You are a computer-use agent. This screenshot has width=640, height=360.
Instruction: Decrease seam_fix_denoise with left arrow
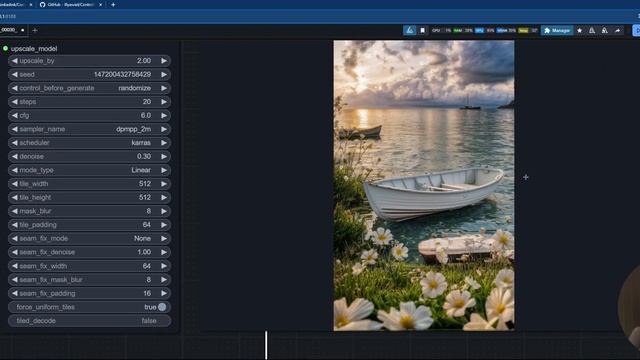pos(15,252)
